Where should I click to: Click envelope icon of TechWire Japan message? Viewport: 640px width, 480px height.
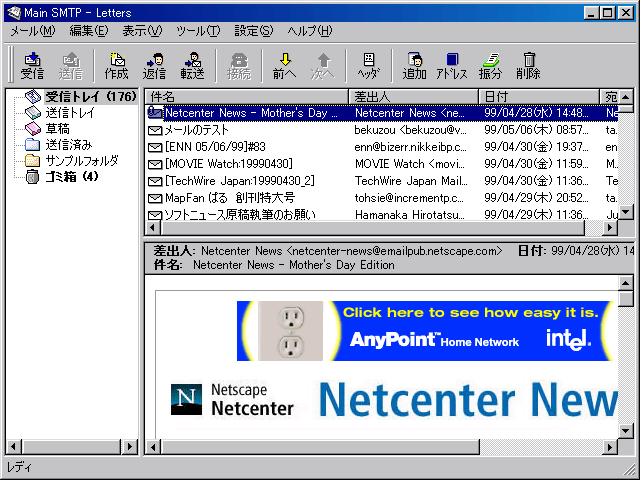[x=155, y=181]
